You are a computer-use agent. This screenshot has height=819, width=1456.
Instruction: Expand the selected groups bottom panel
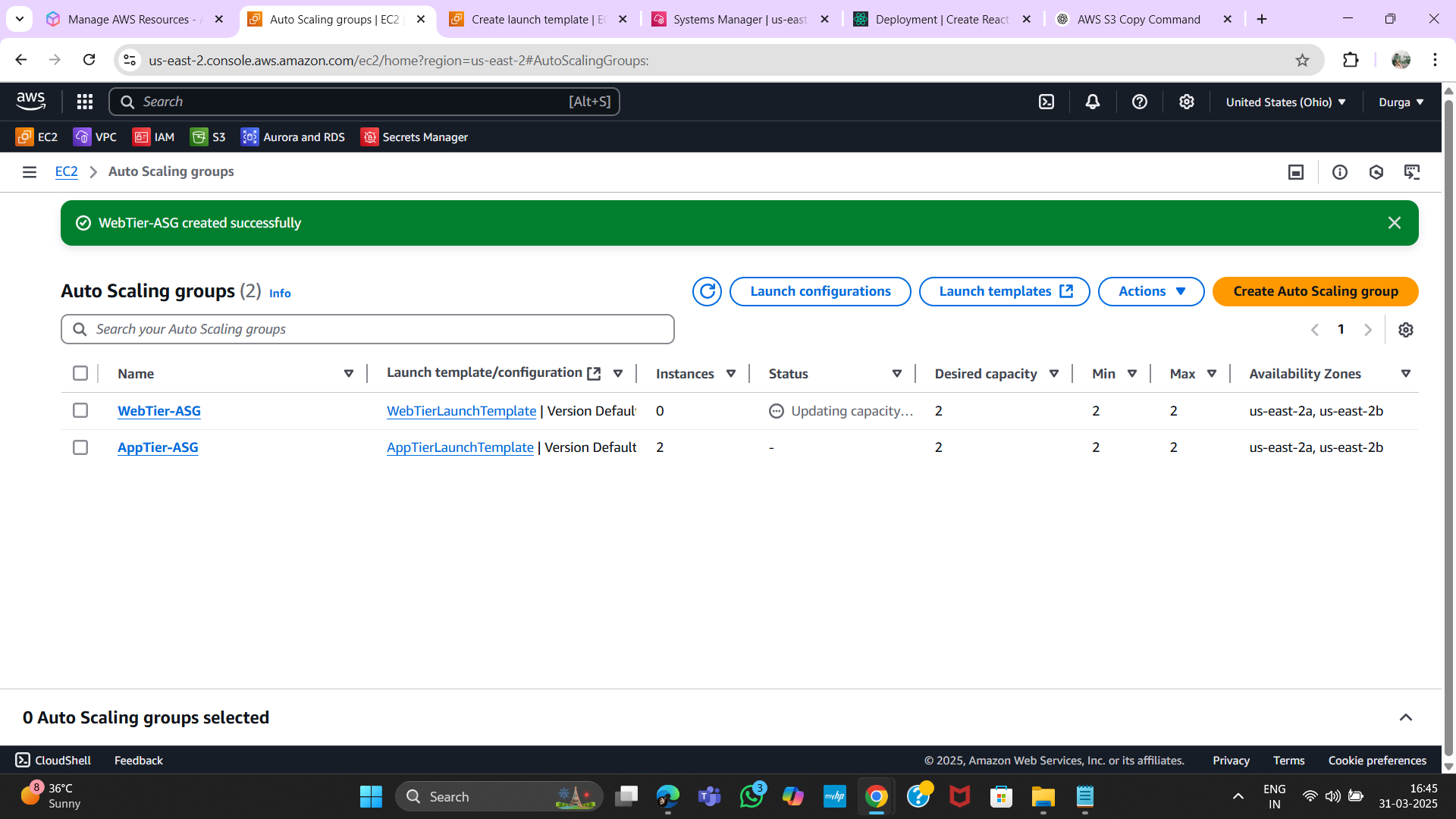click(x=1406, y=717)
